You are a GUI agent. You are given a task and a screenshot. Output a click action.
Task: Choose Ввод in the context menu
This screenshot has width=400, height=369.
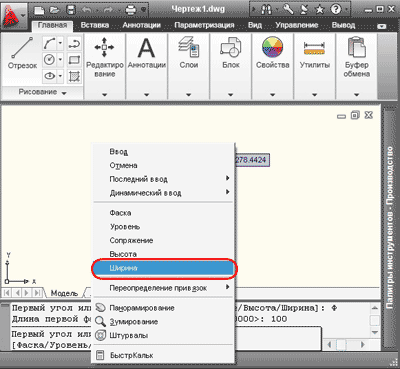tap(163, 152)
